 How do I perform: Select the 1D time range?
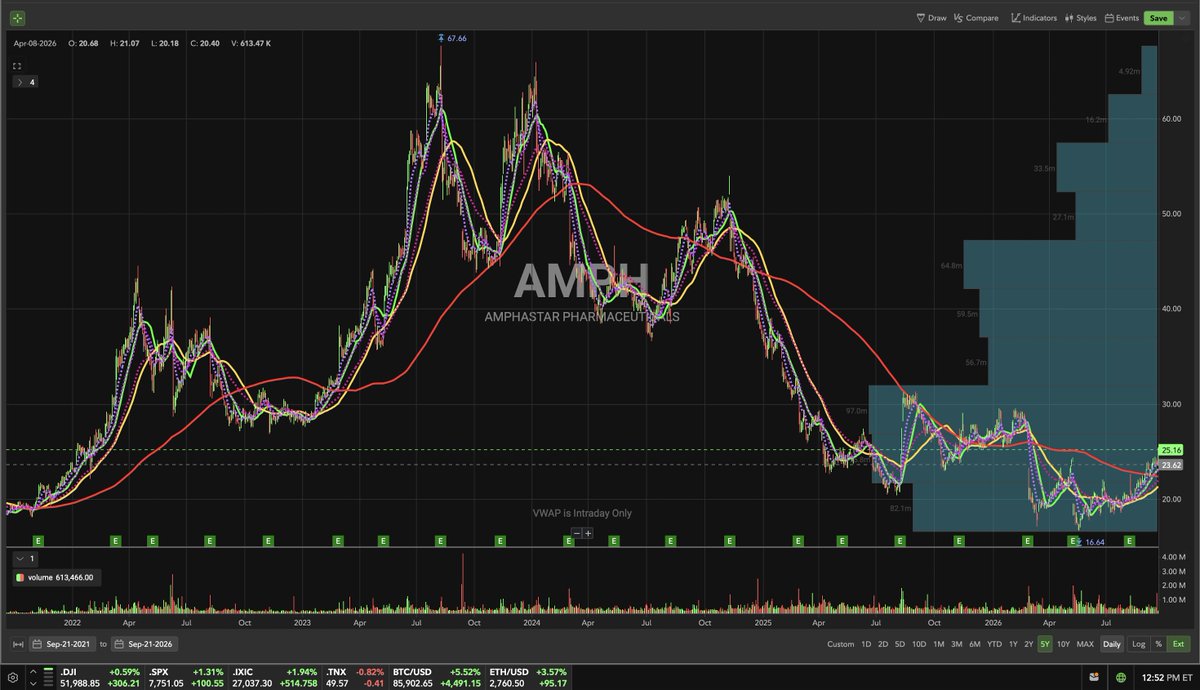867,644
